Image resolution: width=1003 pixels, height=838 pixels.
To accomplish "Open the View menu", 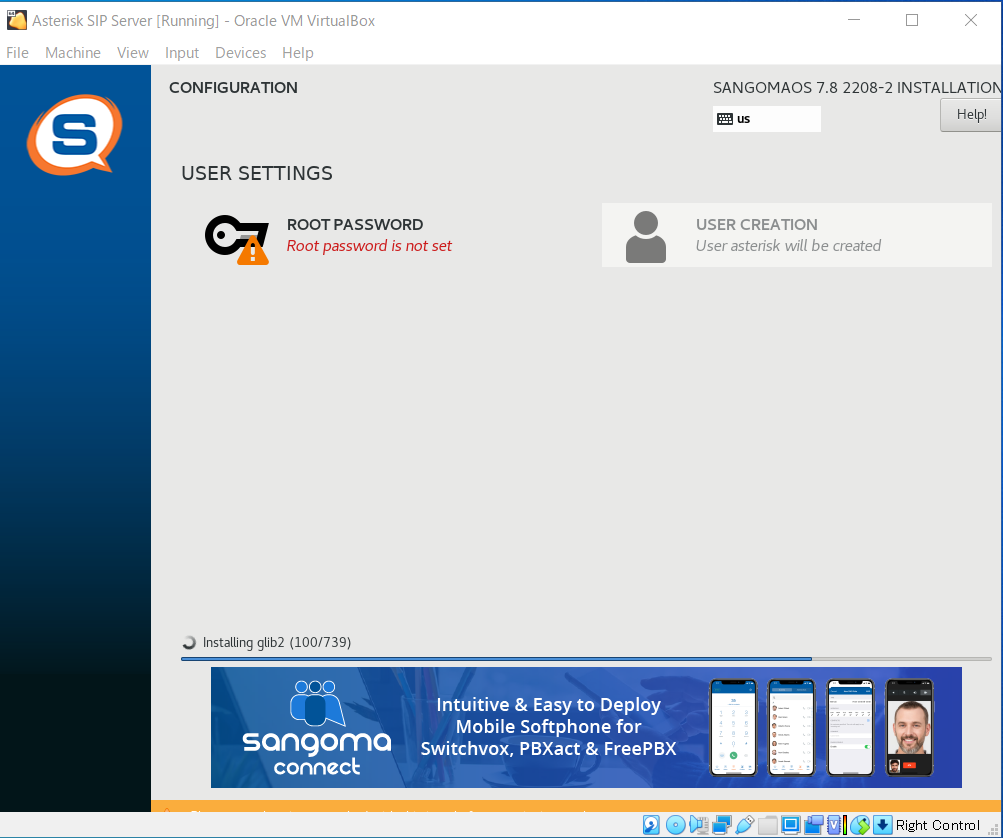I will [133, 52].
